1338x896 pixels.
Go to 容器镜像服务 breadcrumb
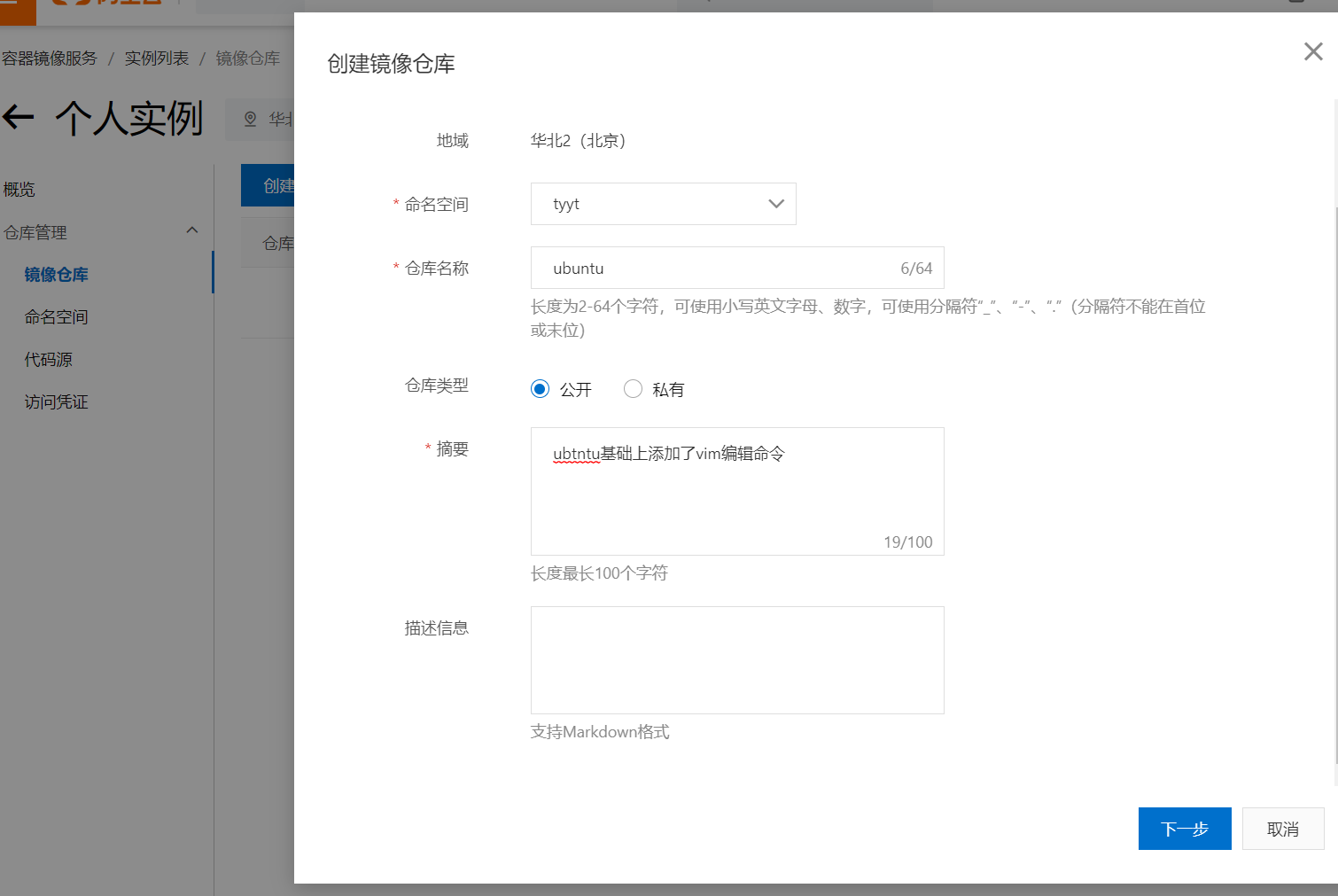(50, 58)
